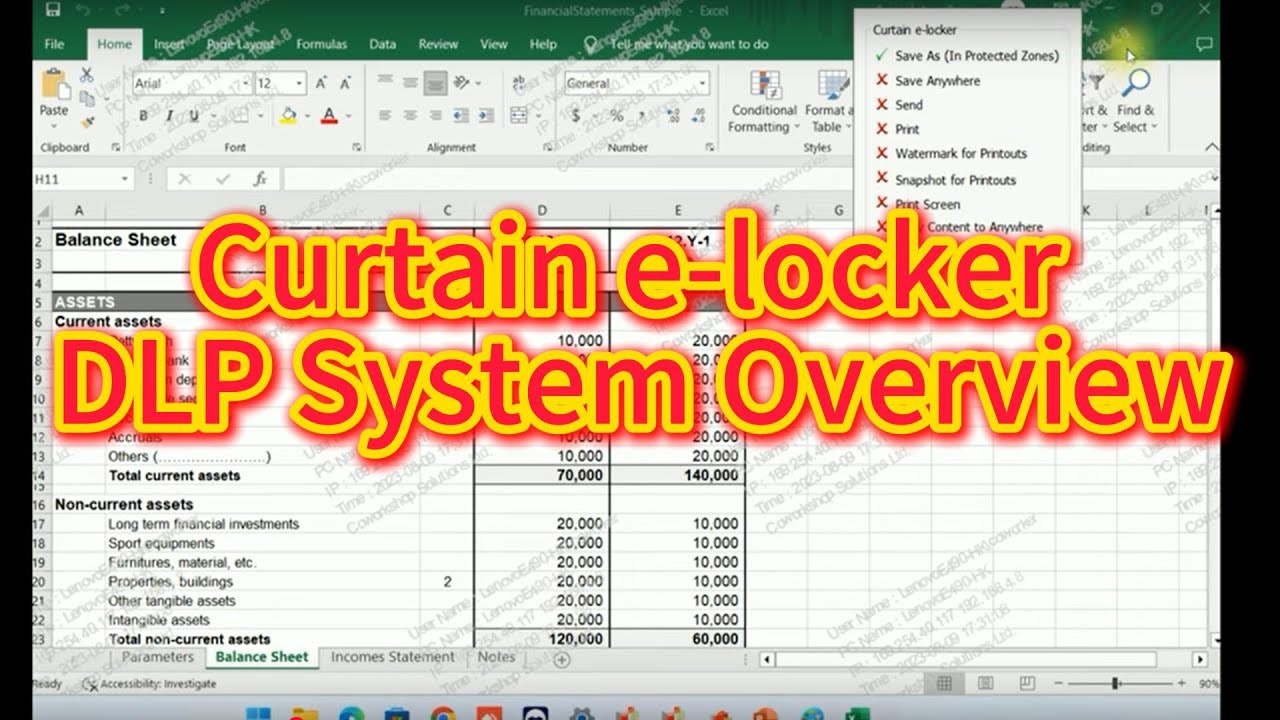1280x720 pixels.
Task: Toggle bold formatting
Action: click(143, 116)
